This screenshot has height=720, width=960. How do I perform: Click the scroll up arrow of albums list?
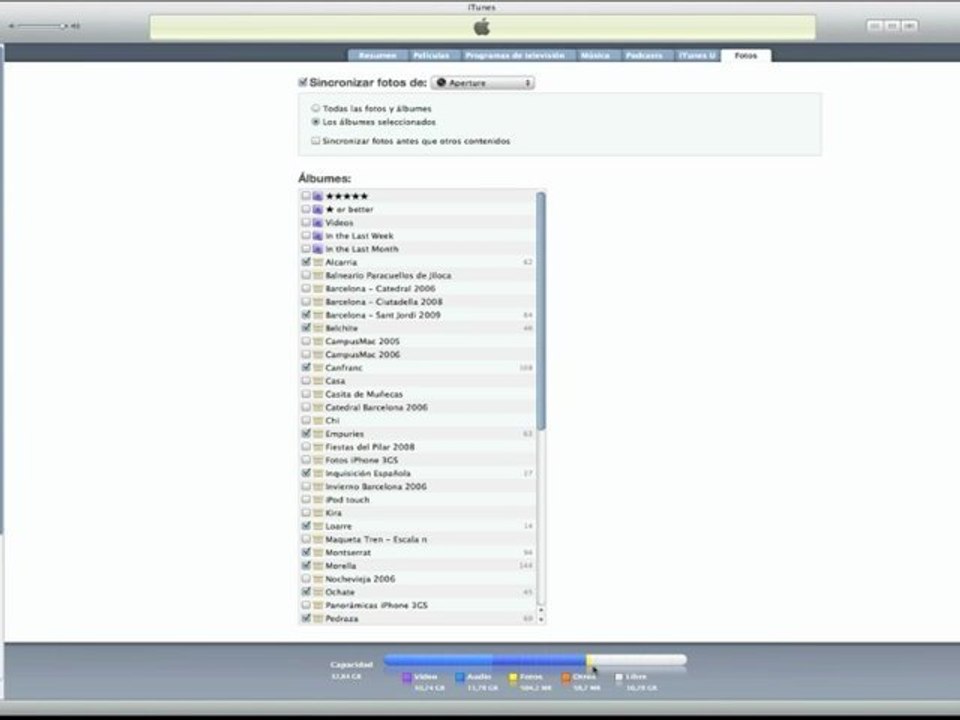(541, 610)
